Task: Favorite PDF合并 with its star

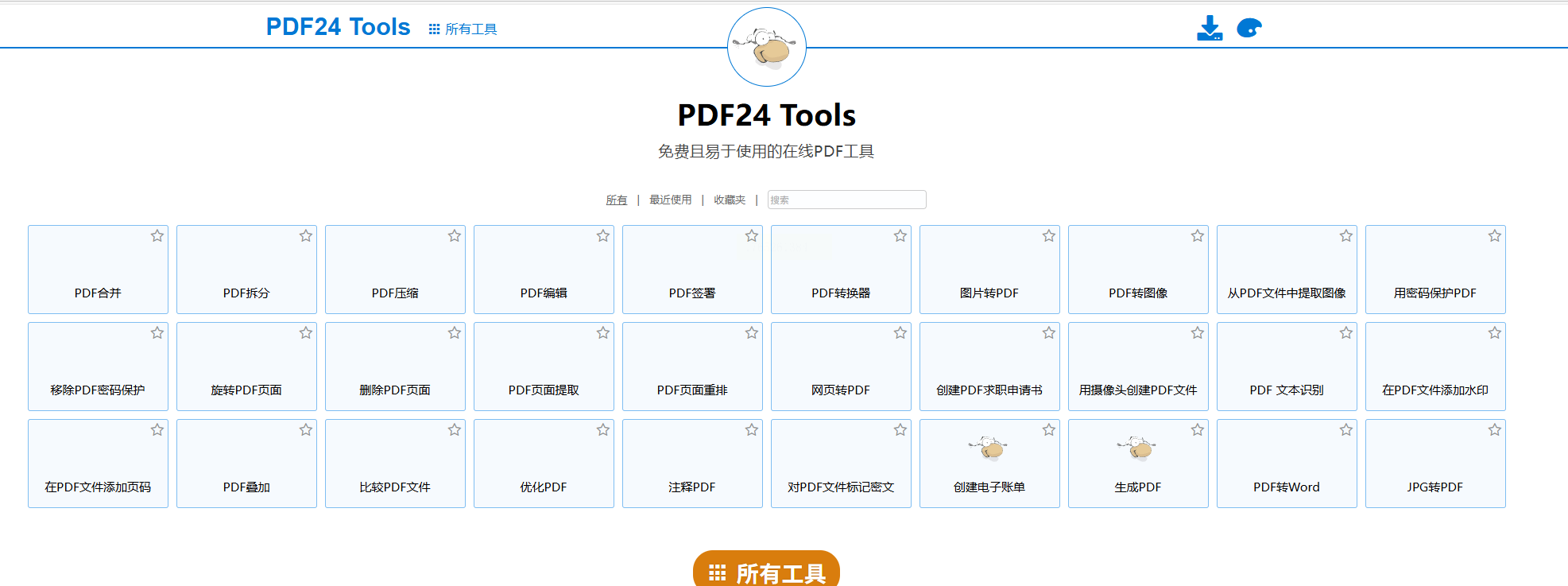Action: tap(157, 236)
